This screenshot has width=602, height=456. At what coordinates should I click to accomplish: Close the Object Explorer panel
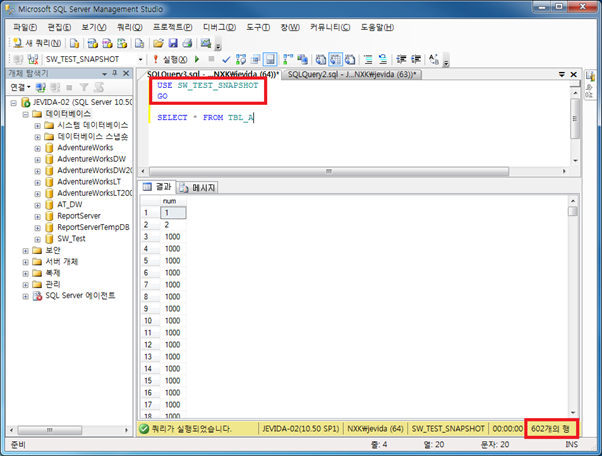coord(126,73)
